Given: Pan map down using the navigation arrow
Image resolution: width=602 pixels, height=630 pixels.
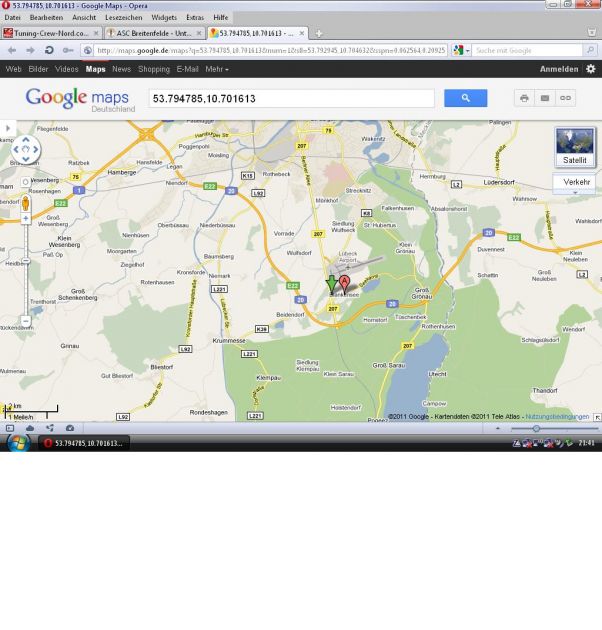Looking at the screenshot, I should point(26,159).
